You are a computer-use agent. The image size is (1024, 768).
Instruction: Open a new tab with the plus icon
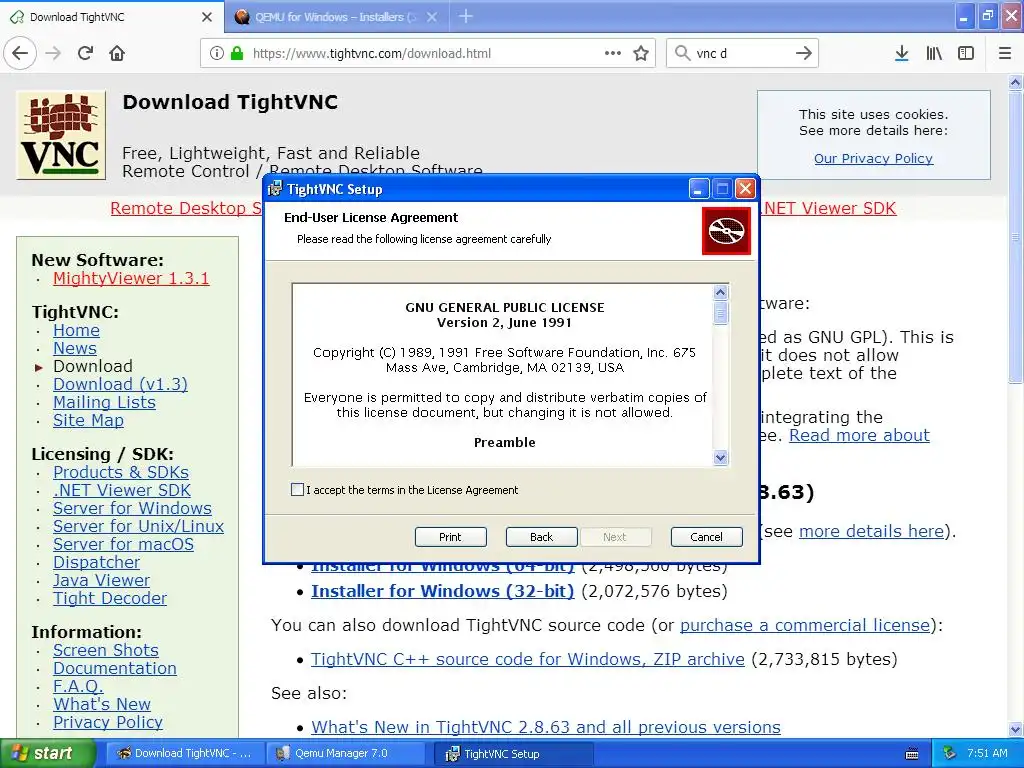tap(466, 16)
